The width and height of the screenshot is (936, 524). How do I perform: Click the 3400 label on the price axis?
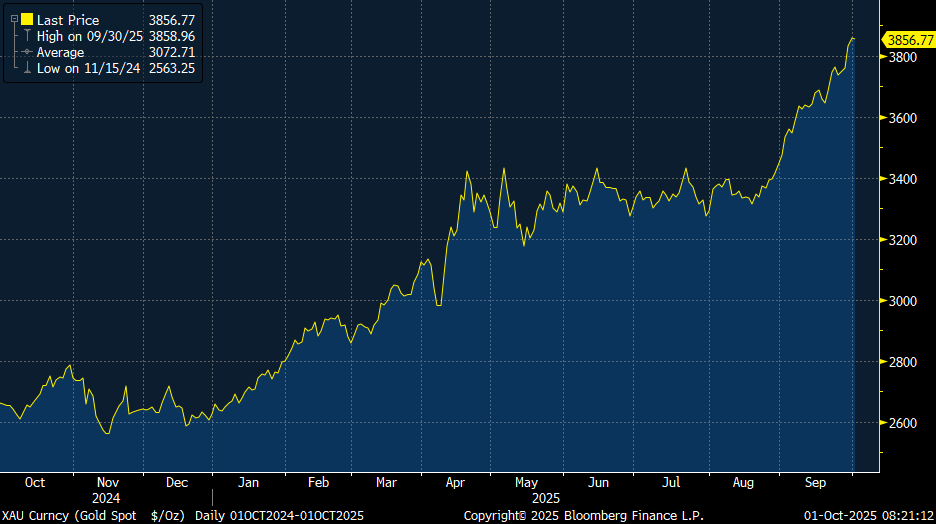coord(903,179)
